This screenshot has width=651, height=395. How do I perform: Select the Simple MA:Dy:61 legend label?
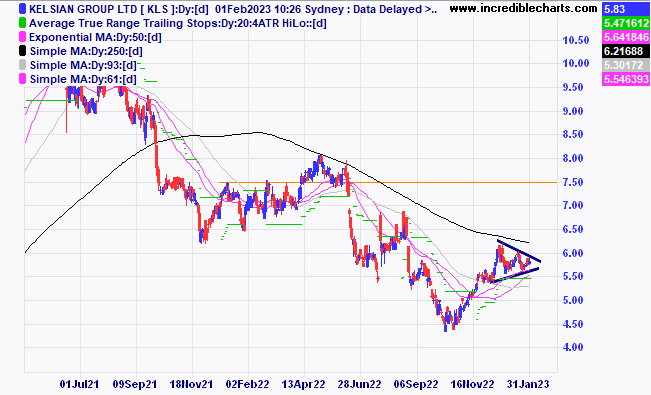(x=83, y=79)
